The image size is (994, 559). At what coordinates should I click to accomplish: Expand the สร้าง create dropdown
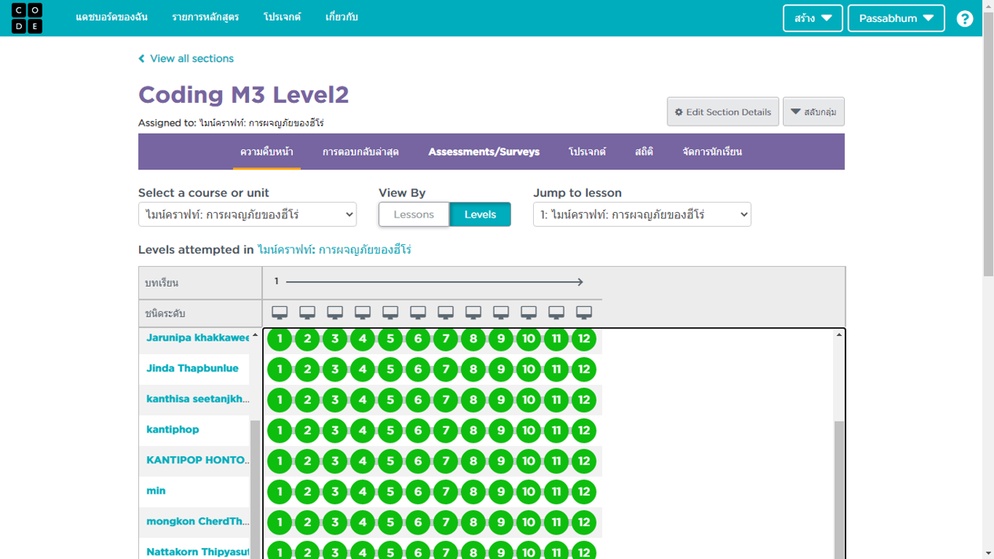[812, 18]
